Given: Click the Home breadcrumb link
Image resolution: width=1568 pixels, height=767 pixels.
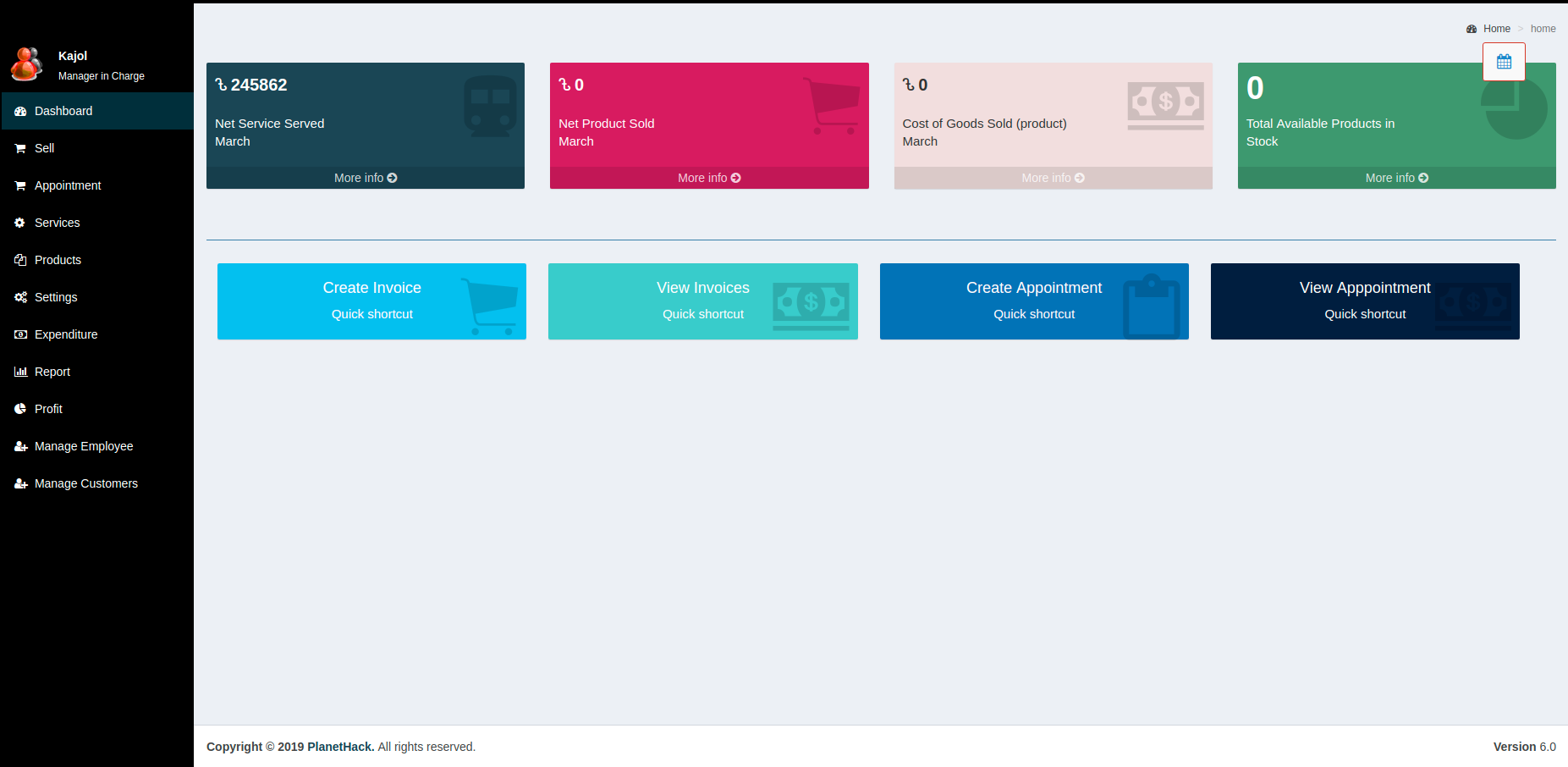Looking at the screenshot, I should pyautogui.click(x=1496, y=29).
